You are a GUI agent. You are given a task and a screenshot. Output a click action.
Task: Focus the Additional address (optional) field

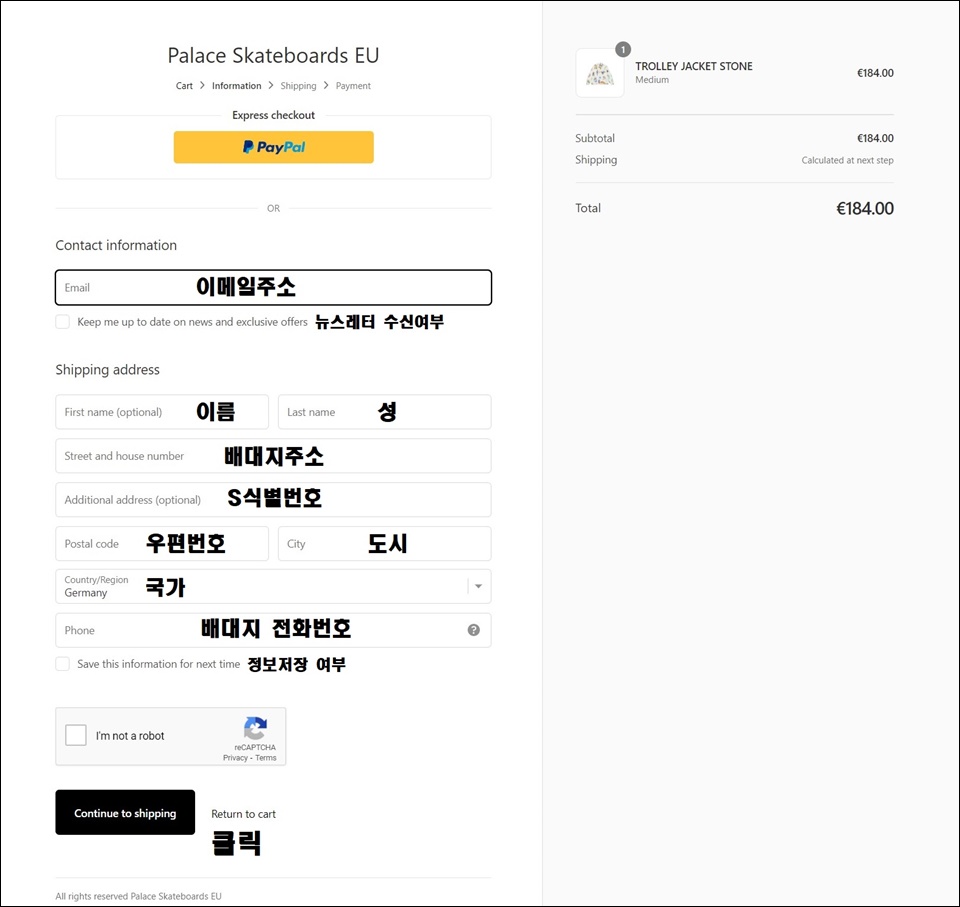pyautogui.click(x=273, y=500)
